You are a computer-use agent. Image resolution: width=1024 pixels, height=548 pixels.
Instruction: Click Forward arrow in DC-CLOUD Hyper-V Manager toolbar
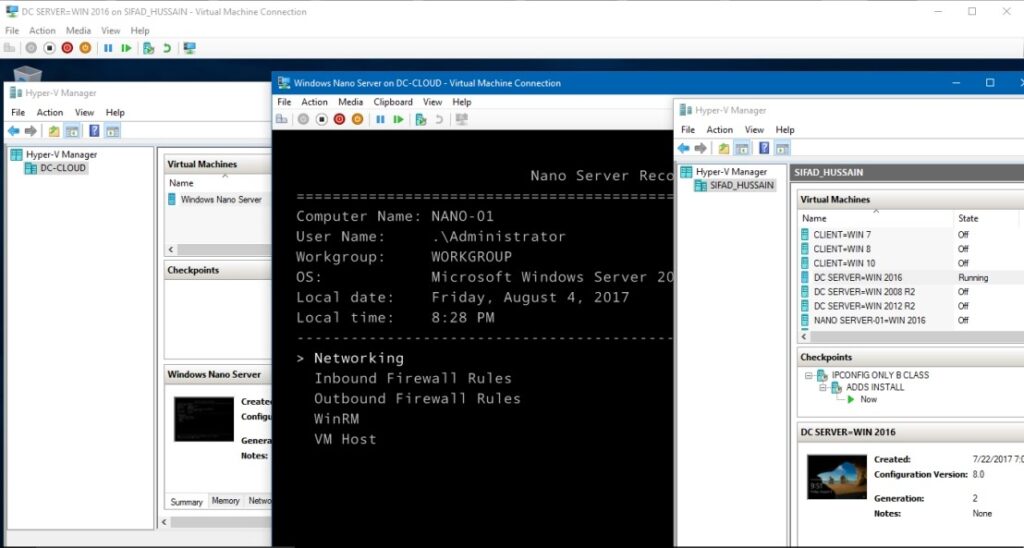(x=31, y=131)
